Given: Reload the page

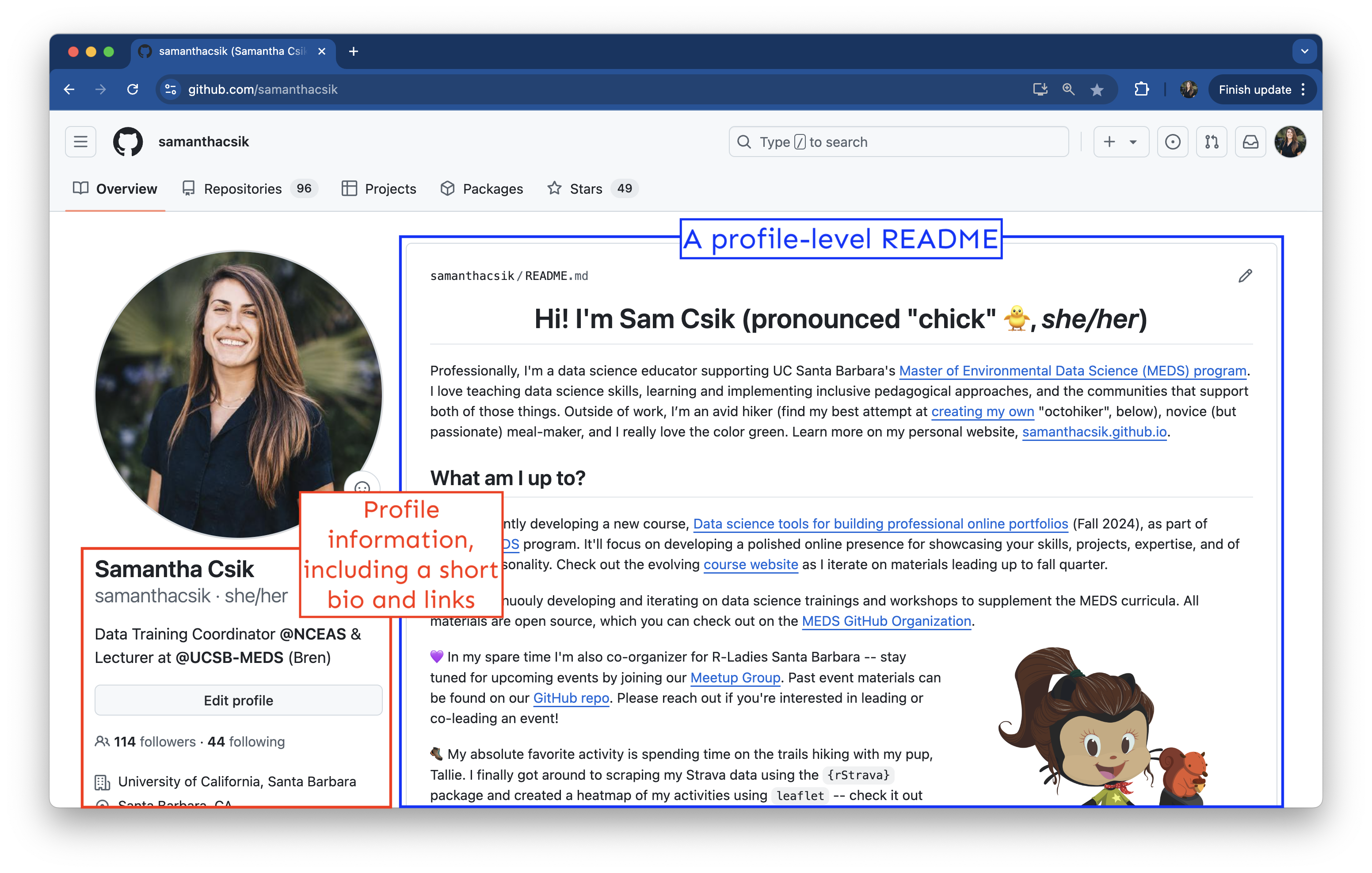Looking at the screenshot, I should coord(133,89).
